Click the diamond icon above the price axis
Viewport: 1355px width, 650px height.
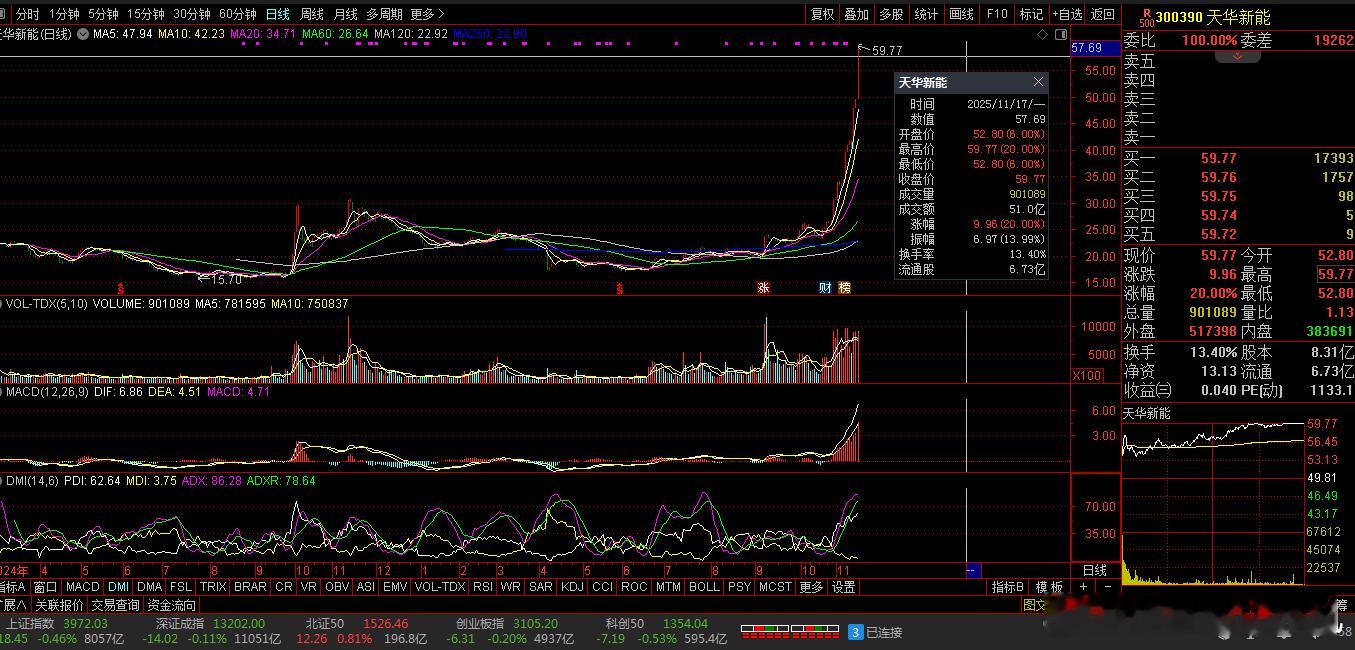(x=1043, y=34)
